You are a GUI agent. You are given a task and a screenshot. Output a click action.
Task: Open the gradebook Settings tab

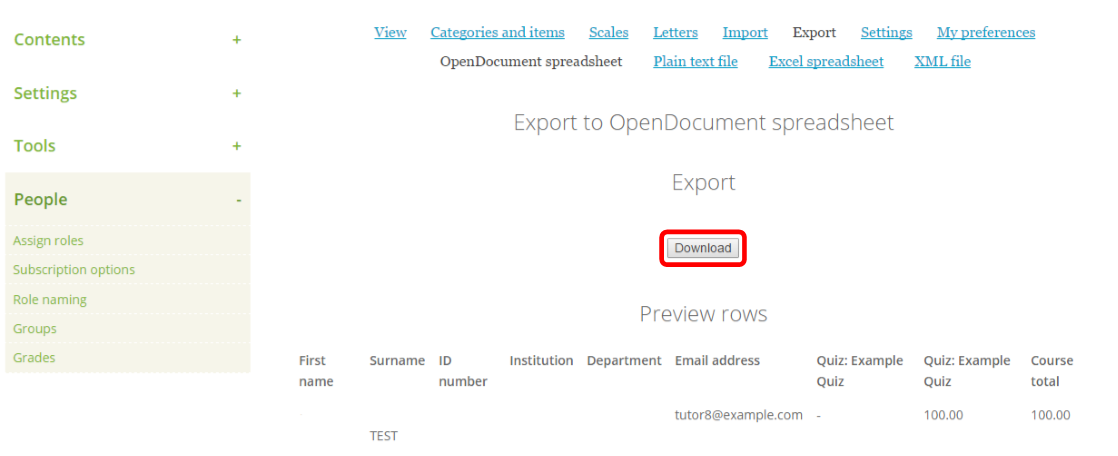coord(886,33)
